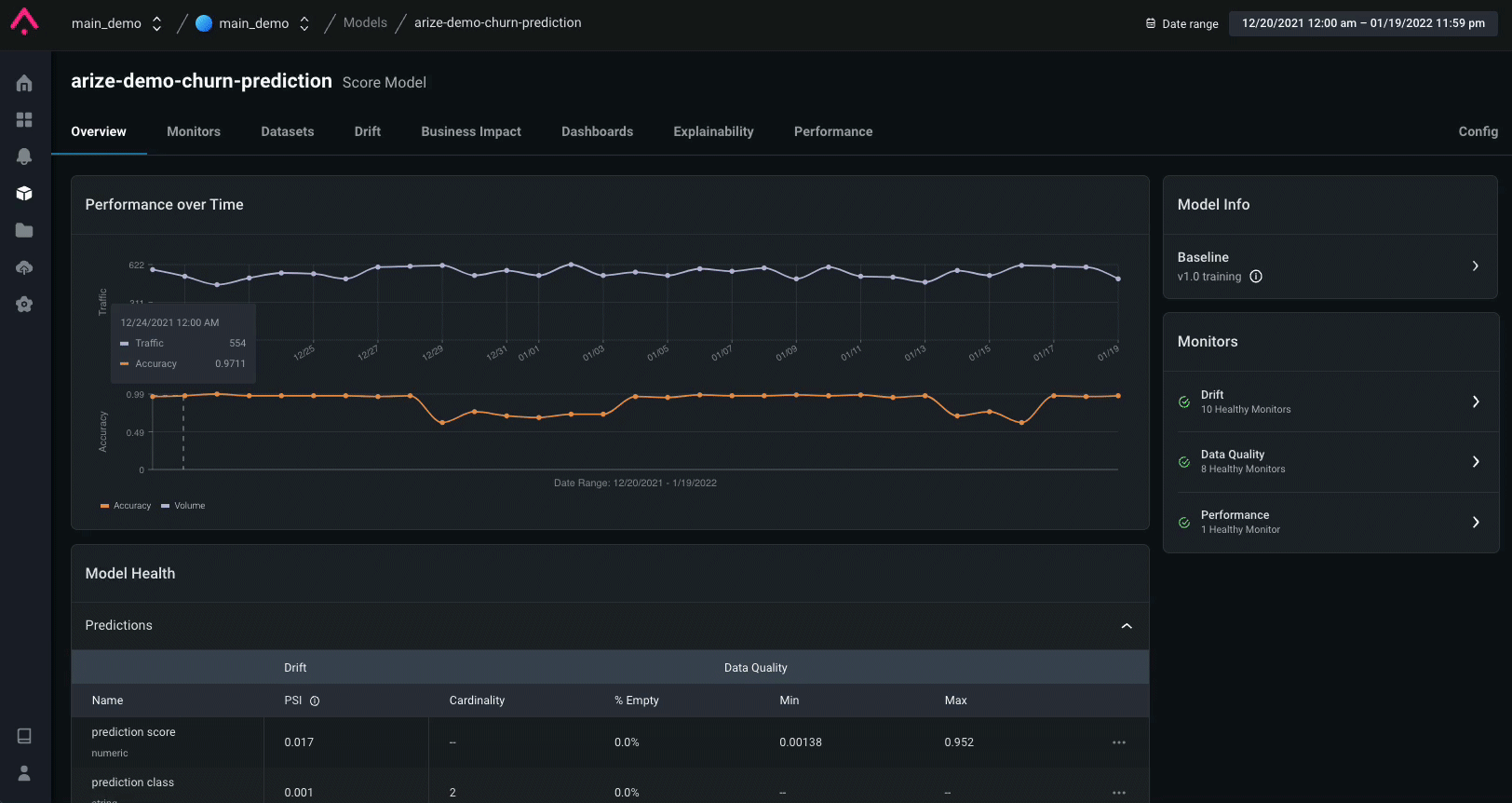Open the 1 Healthy Monitor link
Viewport: 1512px width, 803px height.
click(x=1240, y=530)
